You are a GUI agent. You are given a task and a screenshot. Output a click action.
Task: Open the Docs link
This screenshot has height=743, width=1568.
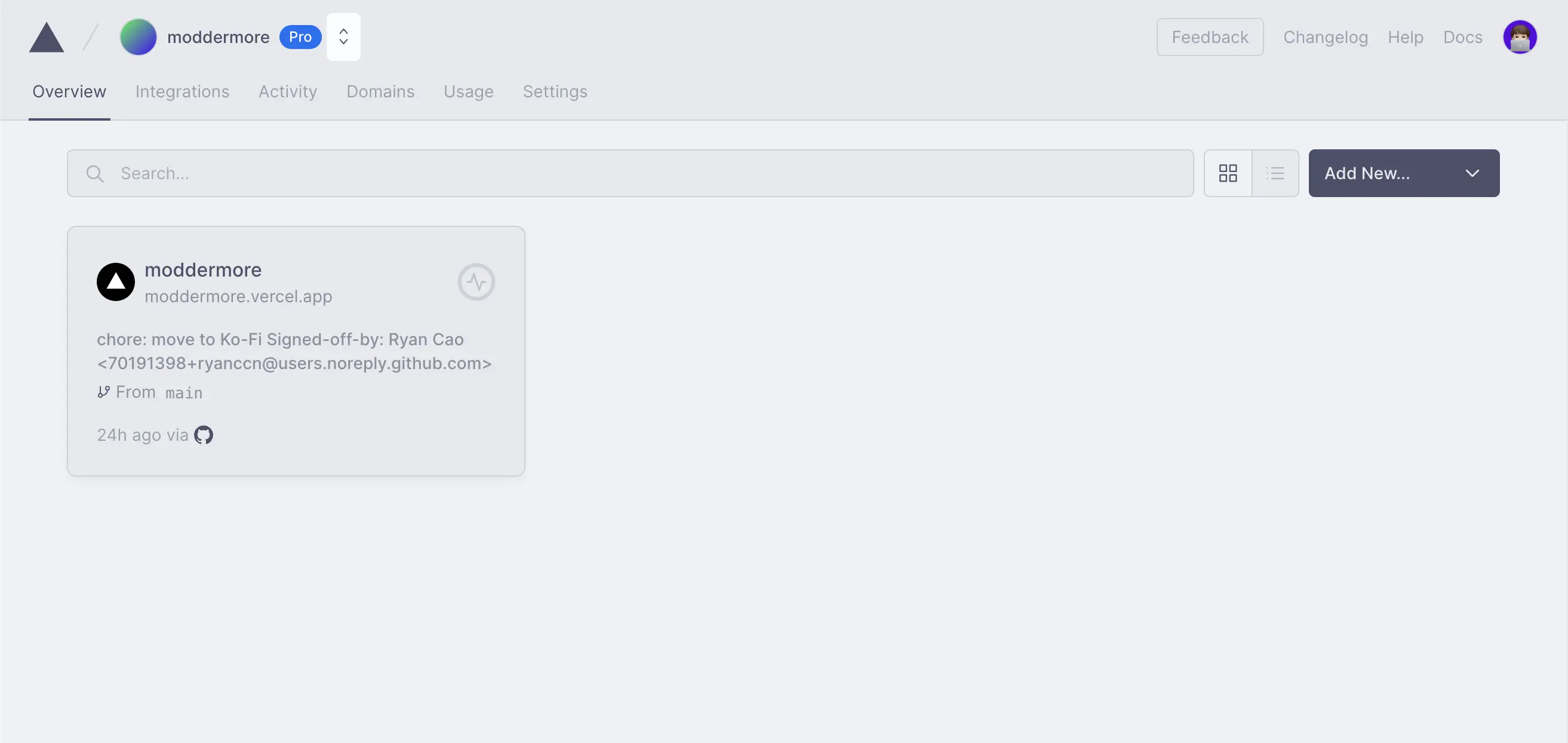point(1462,37)
